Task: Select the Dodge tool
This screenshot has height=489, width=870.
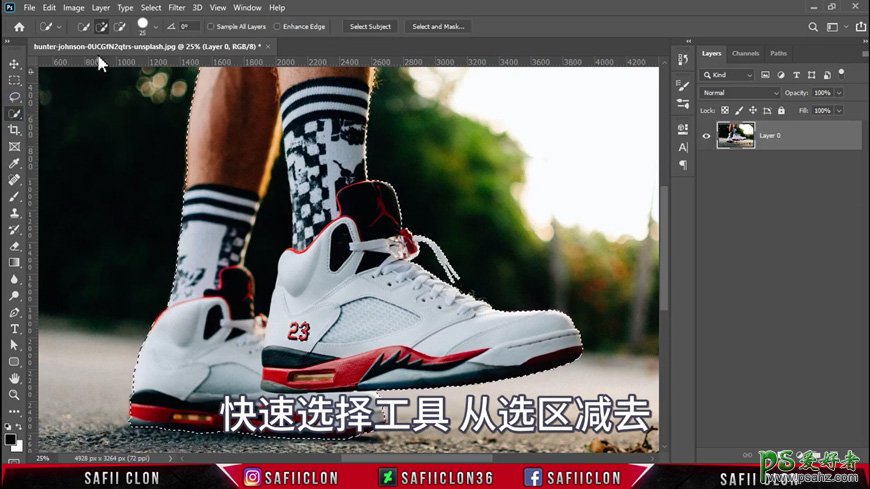Action: 14,295
